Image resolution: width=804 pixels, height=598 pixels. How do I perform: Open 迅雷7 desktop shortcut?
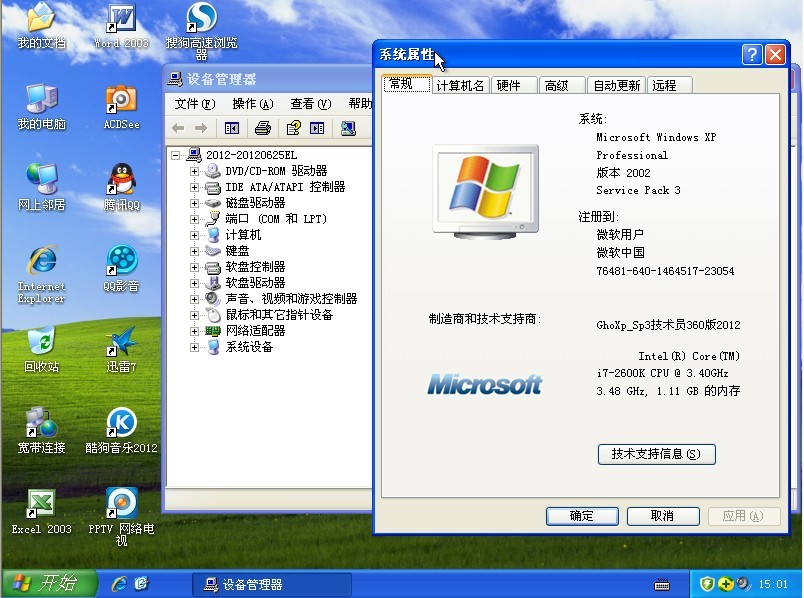pos(122,349)
